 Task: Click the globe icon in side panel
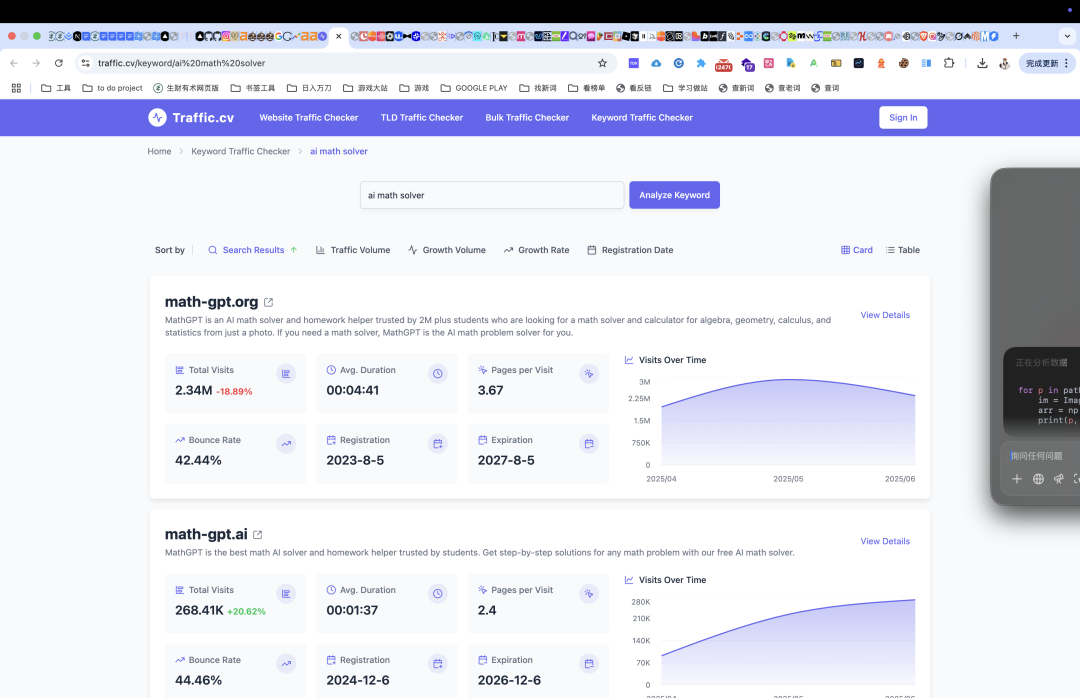pos(1038,479)
